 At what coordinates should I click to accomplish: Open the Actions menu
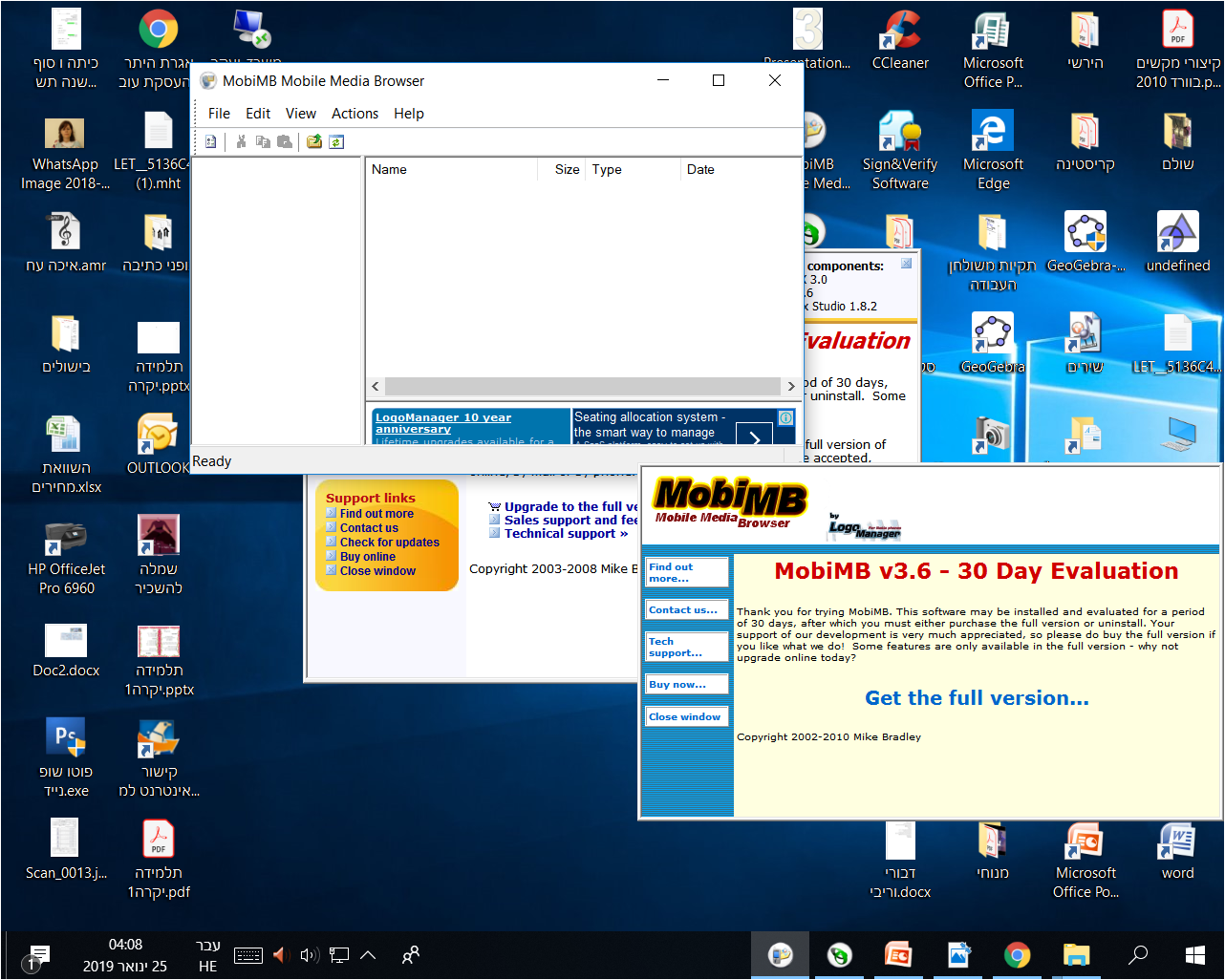pyautogui.click(x=355, y=114)
